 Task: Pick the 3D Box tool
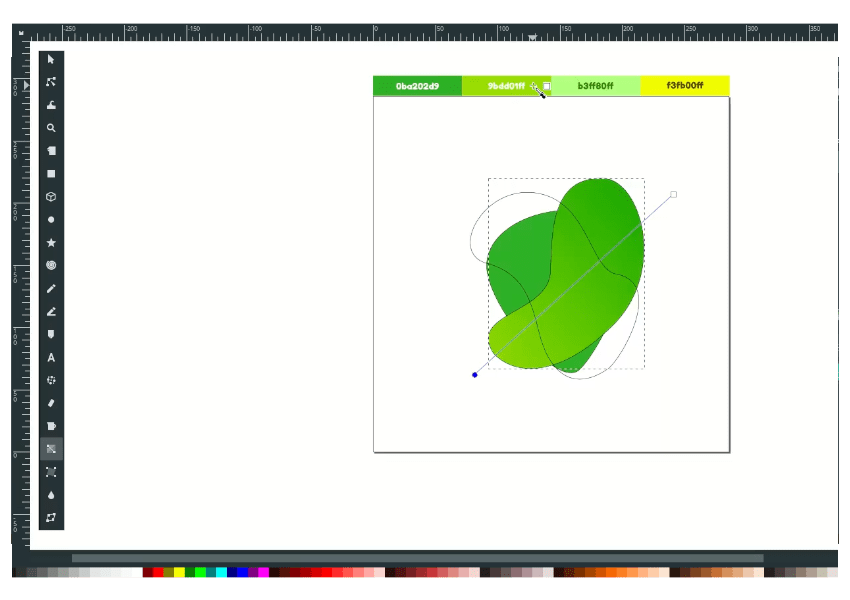click(51, 197)
